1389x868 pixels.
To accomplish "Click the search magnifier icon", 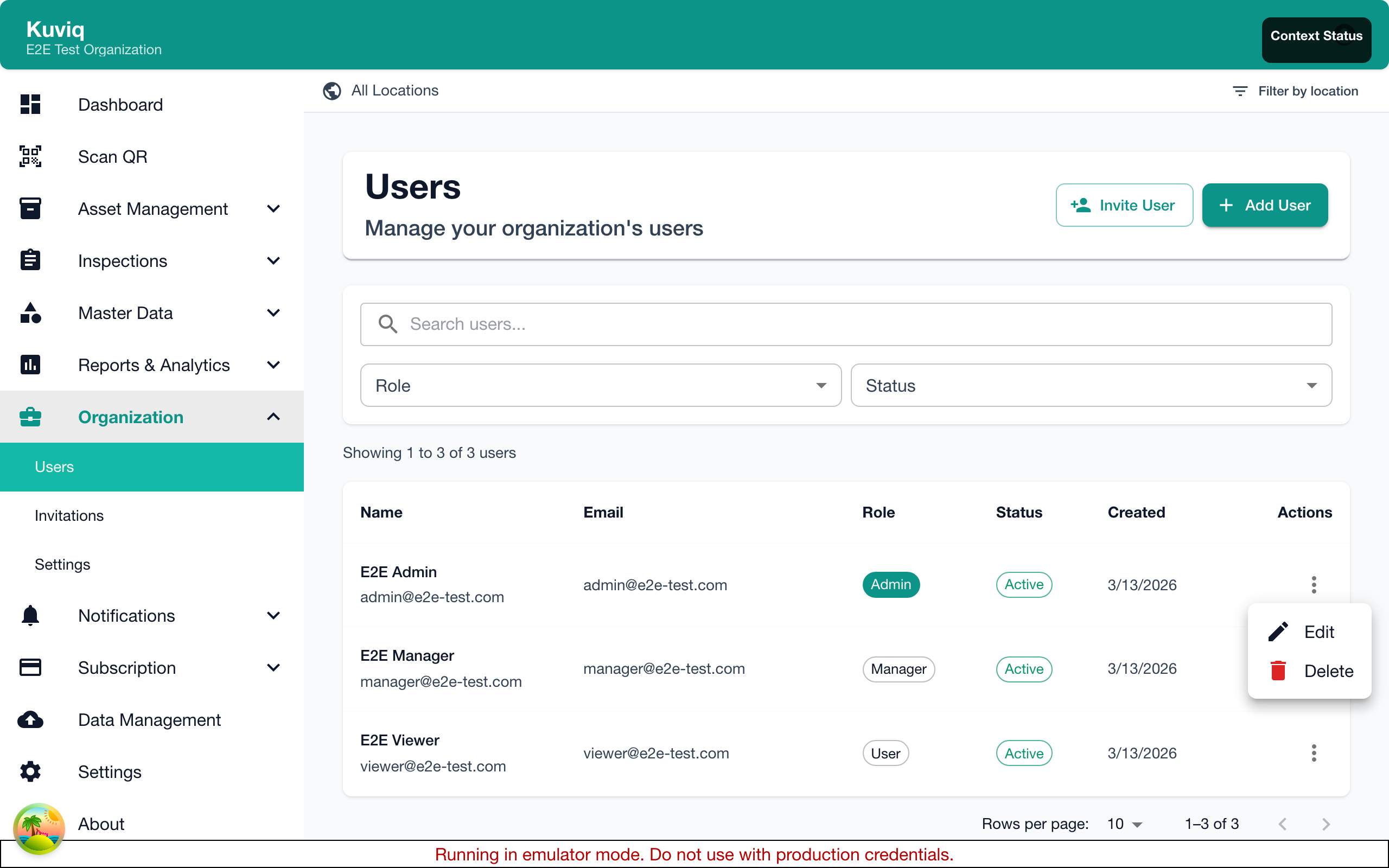I will point(388,324).
